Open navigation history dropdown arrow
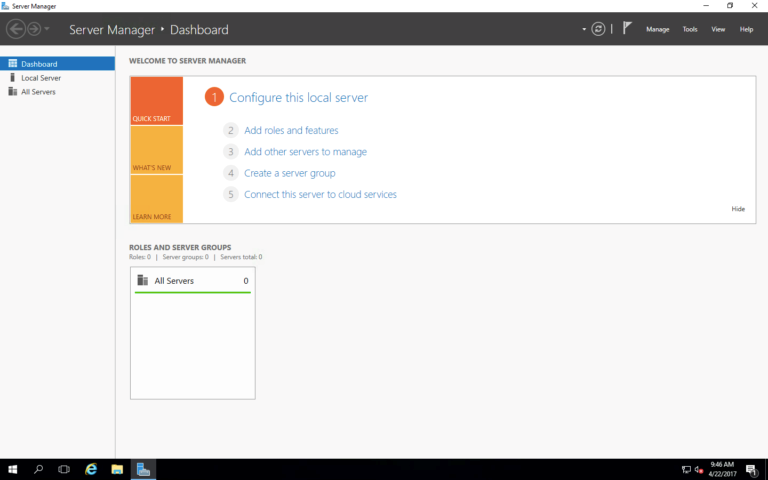Viewport: 768px width, 480px height. click(47, 29)
